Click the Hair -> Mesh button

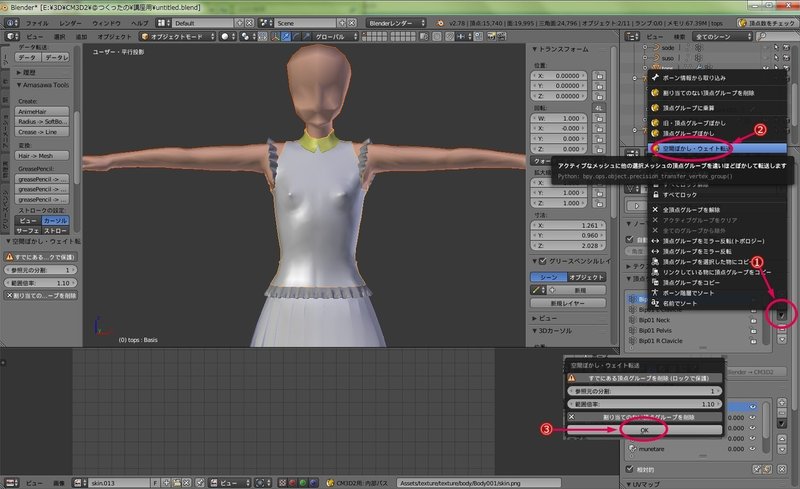(42, 156)
